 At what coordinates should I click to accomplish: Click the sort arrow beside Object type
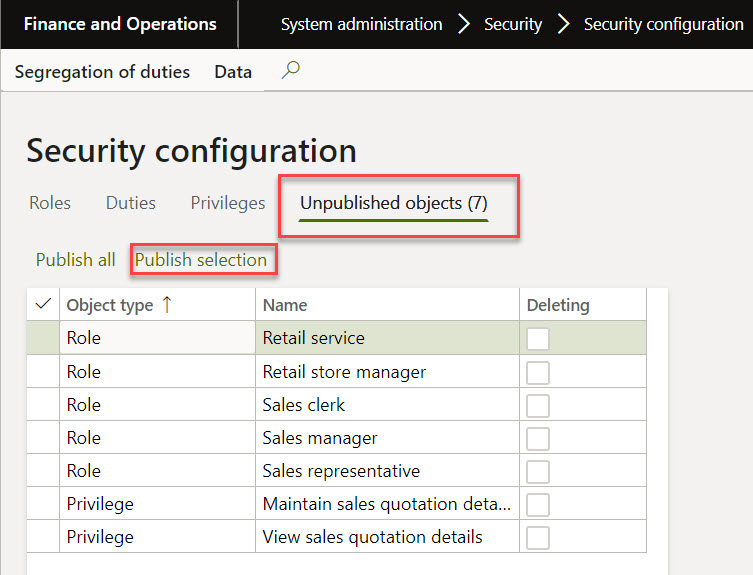click(167, 305)
